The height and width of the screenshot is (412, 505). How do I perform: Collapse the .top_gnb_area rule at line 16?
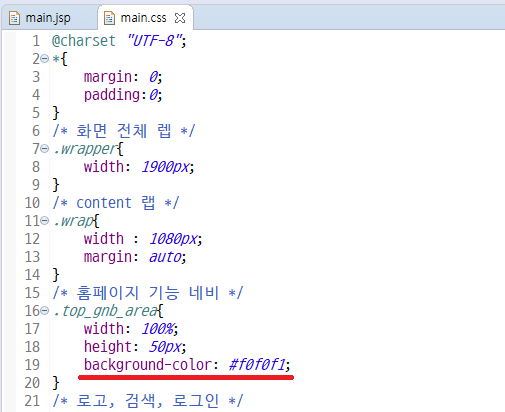[x=45, y=311]
